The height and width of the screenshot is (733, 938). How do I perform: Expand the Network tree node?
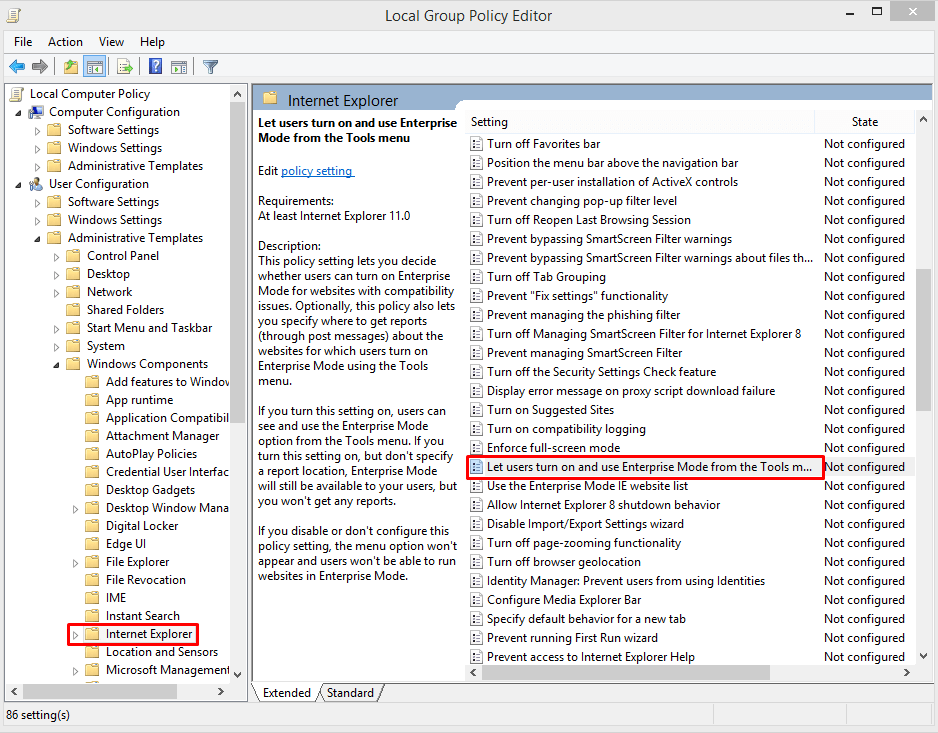coord(56,293)
